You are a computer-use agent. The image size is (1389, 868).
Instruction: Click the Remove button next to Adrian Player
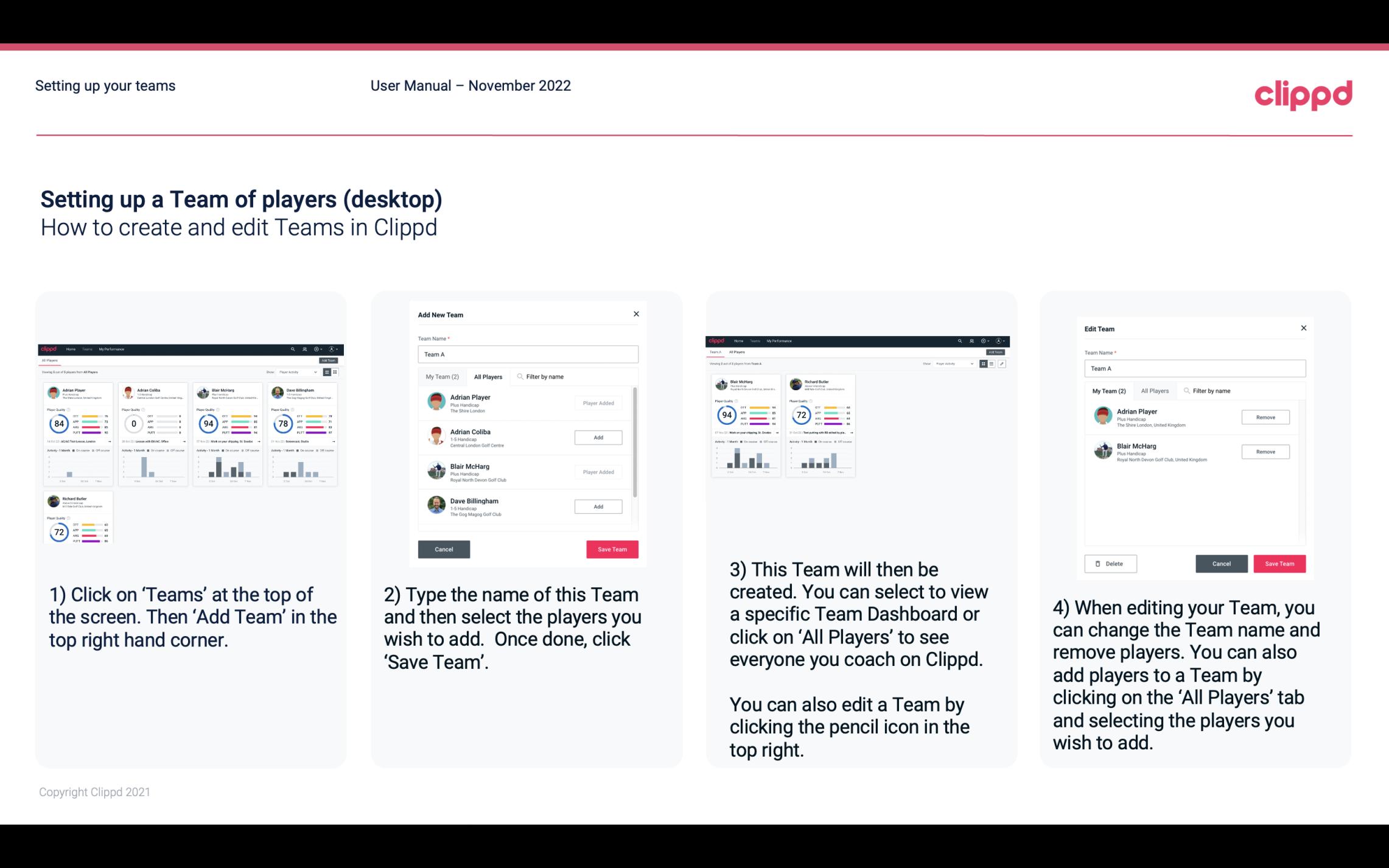[x=1266, y=417]
